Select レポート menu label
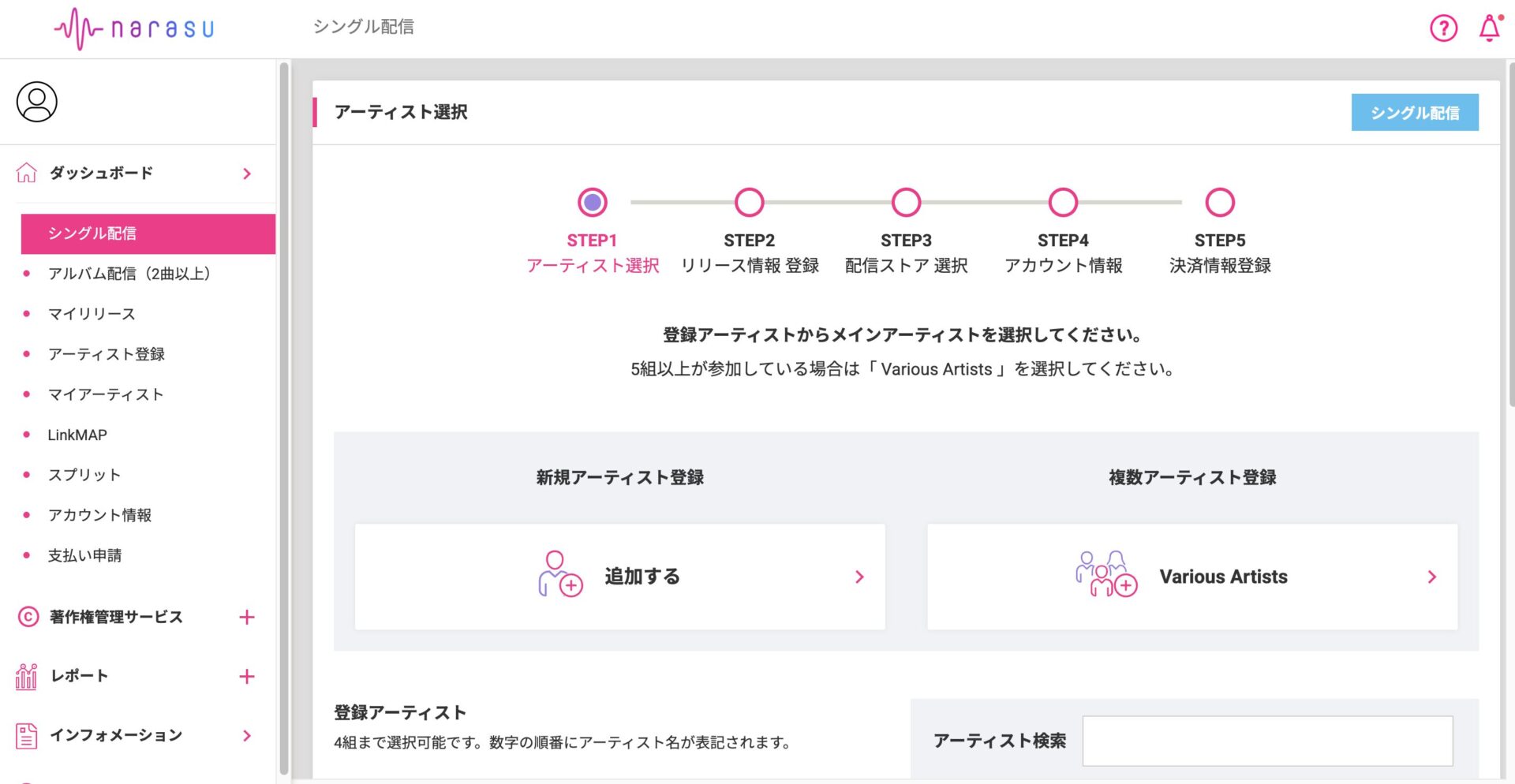 click(x=79, y=676)
